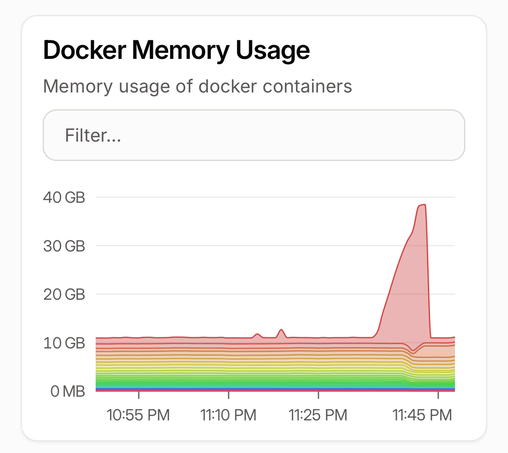The width and height of the screenshot is (508, 453).
Task: Click the Docker Memory Usage title
Action: coord(176,51)
